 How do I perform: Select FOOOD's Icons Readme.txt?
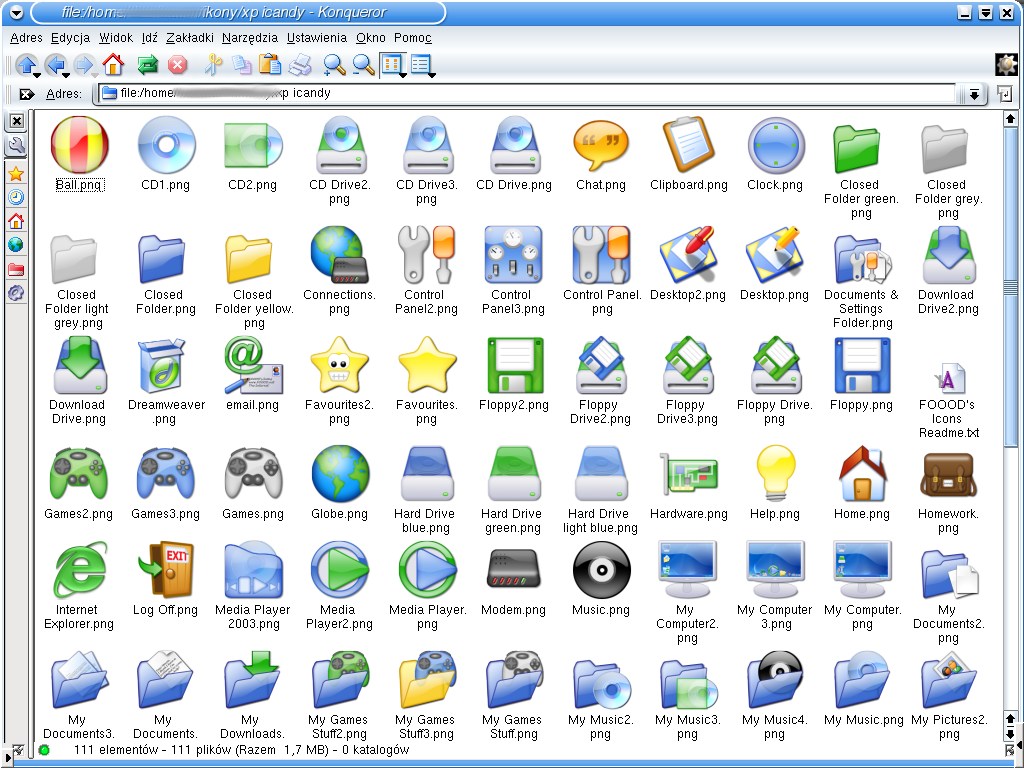948,399
